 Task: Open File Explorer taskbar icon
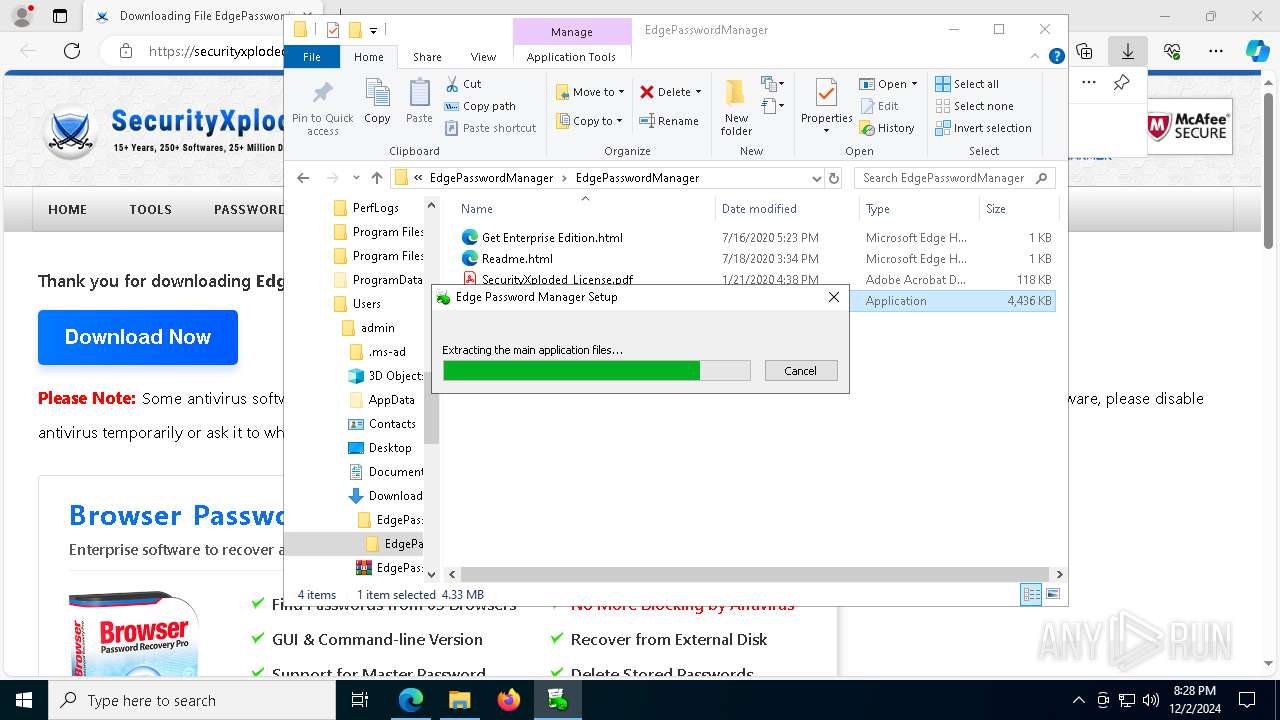[460, 700]
